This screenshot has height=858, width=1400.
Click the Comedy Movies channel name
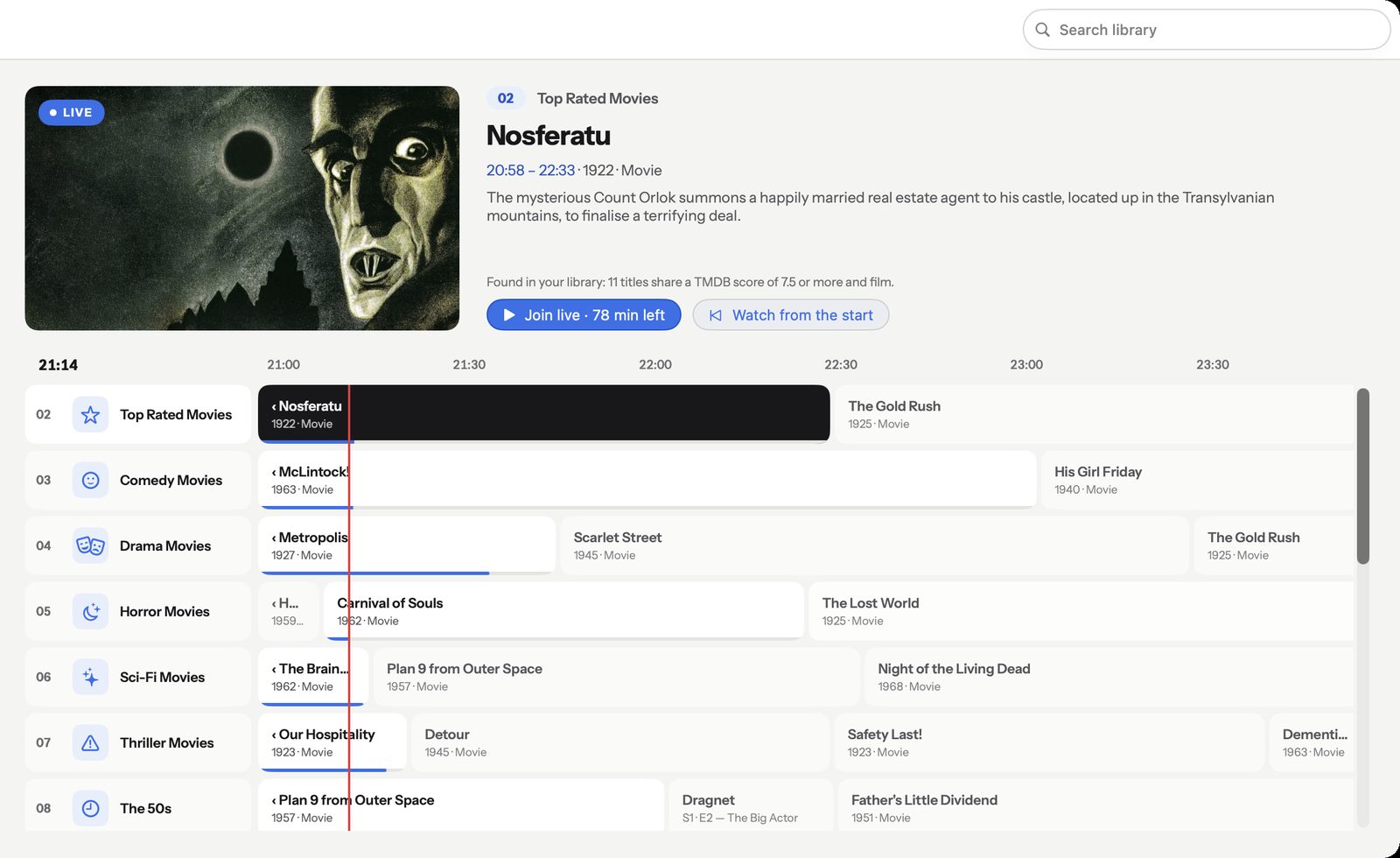171,480
